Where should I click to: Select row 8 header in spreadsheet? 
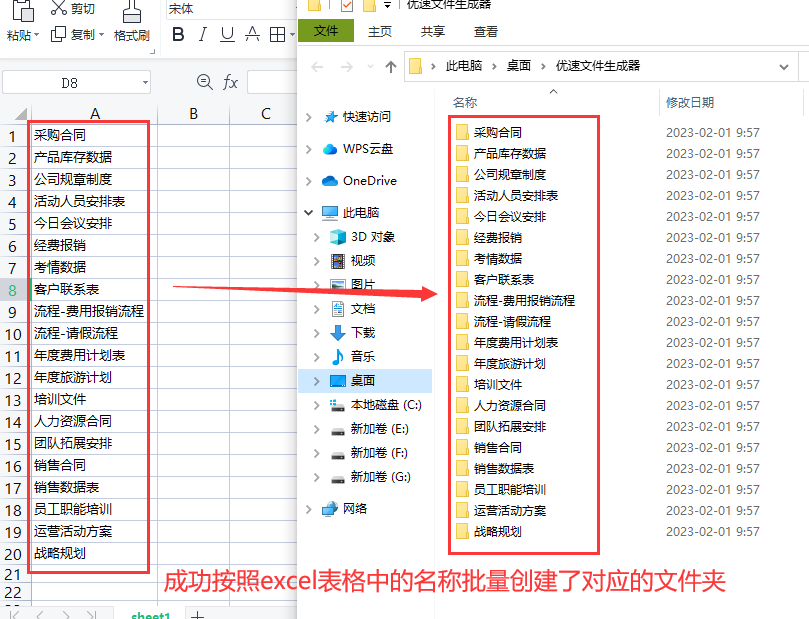tap(13, 290)
